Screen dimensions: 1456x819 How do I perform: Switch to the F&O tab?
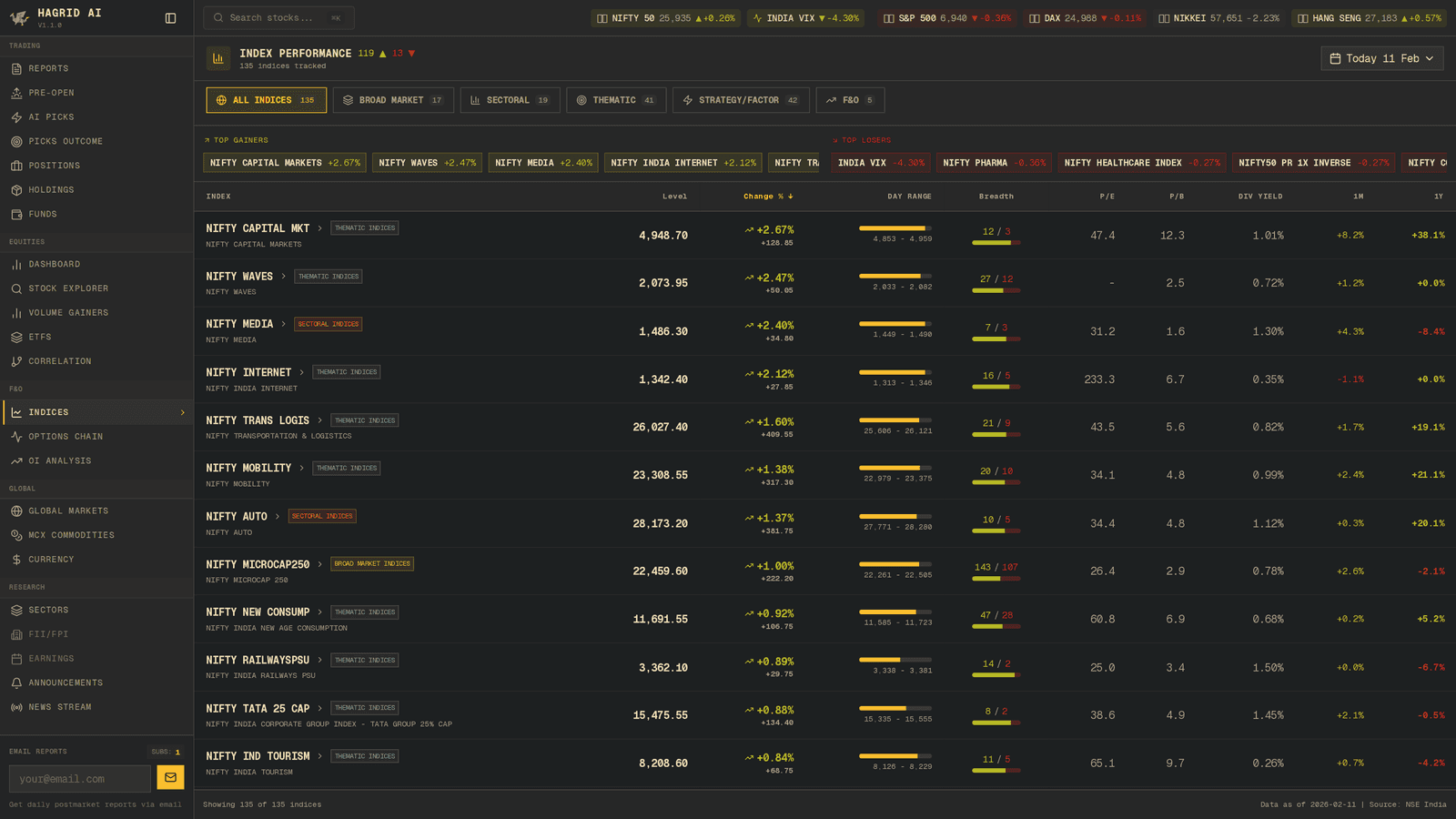[850, 100]
